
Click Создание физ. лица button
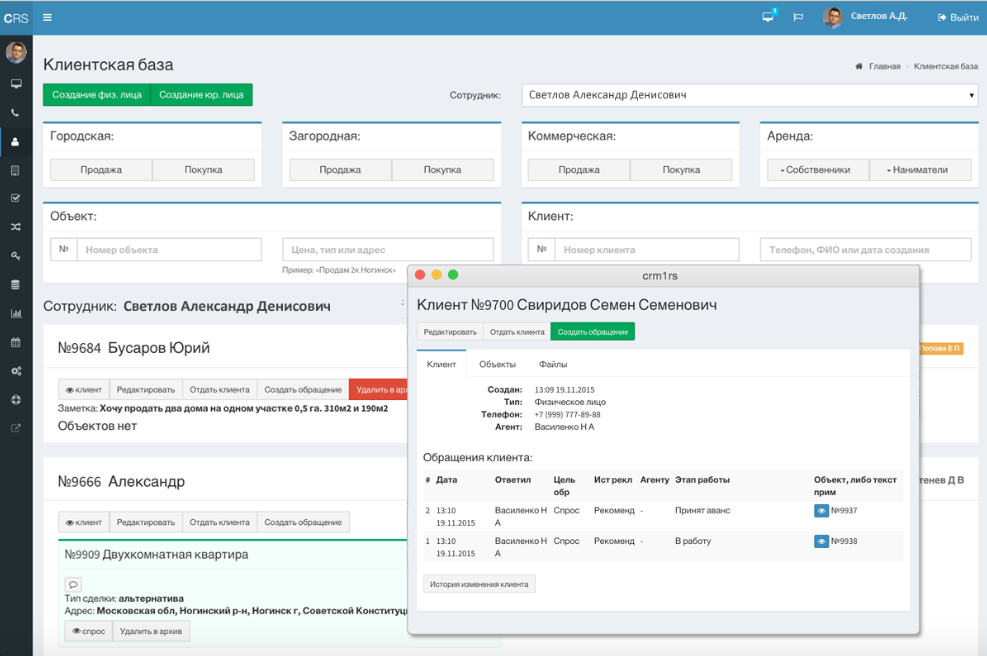pos(97,95)
